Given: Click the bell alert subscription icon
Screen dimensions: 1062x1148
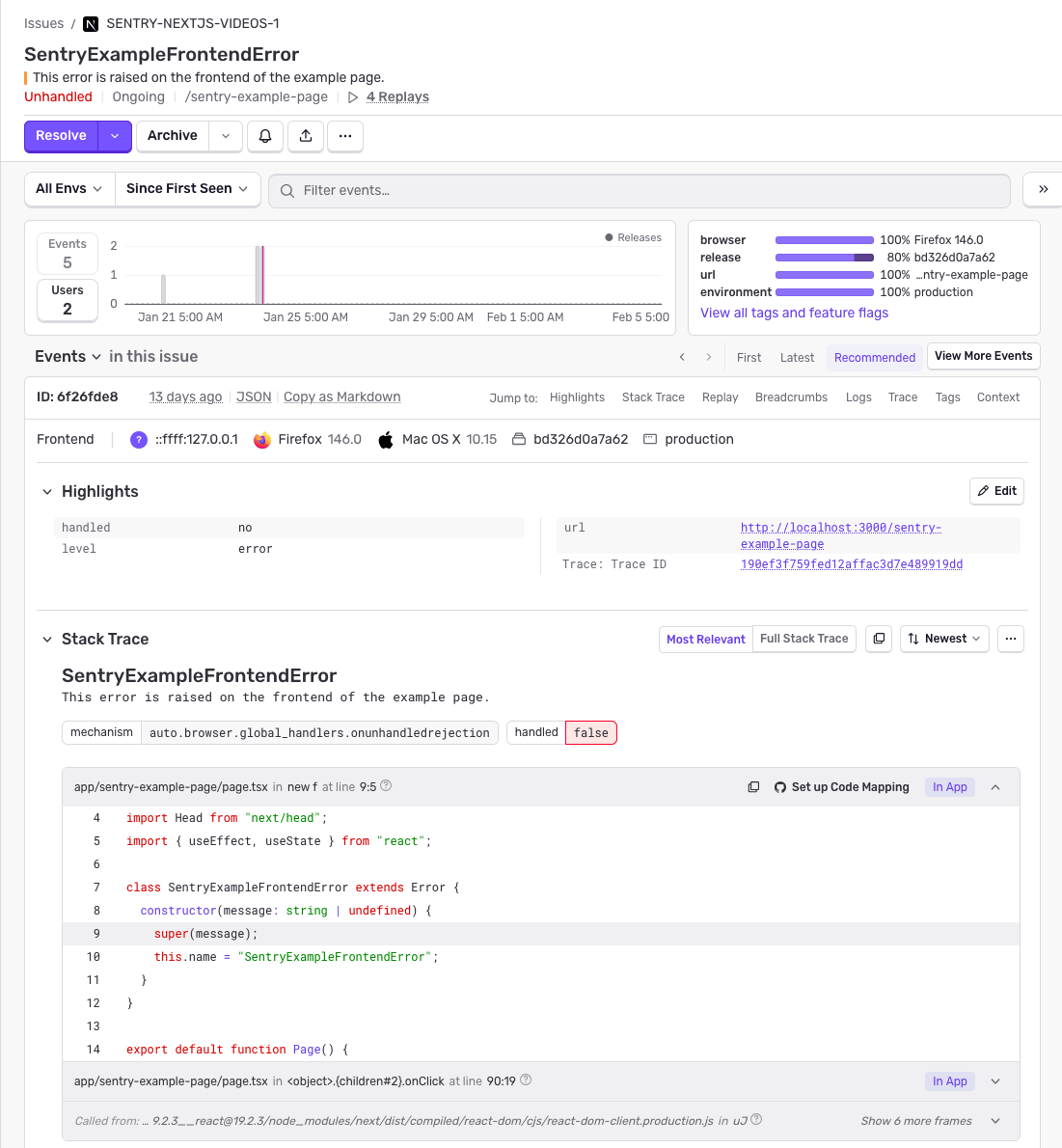Looking at the screenshot, I should [264, 136].
